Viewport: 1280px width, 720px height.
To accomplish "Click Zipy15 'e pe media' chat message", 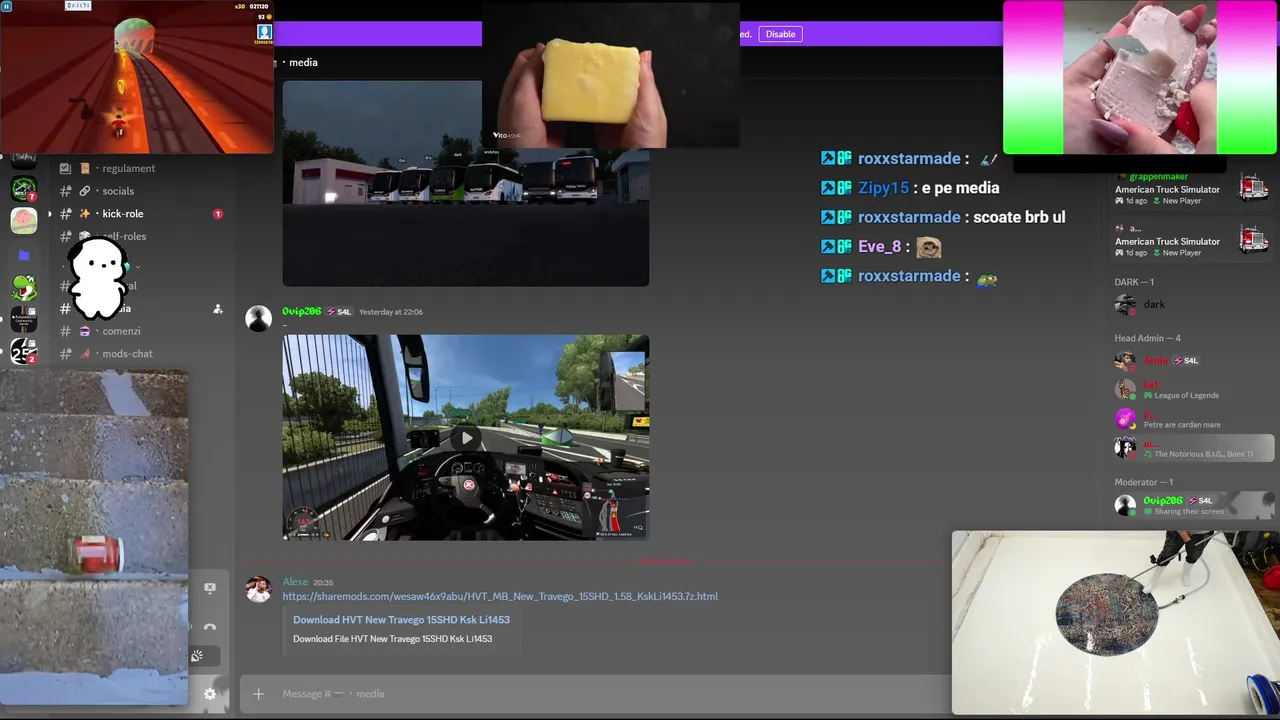I will [x=910, y=187].
